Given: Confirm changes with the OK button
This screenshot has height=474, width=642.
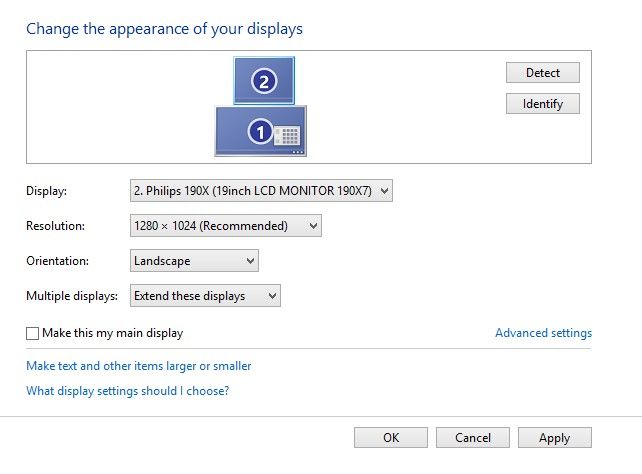Looking at the screenshot, I should (391, 438).
